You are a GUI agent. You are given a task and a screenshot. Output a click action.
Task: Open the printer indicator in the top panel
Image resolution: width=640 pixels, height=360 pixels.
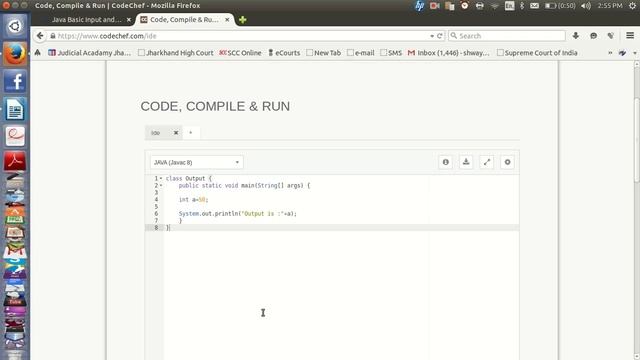(x=480, y=6)
